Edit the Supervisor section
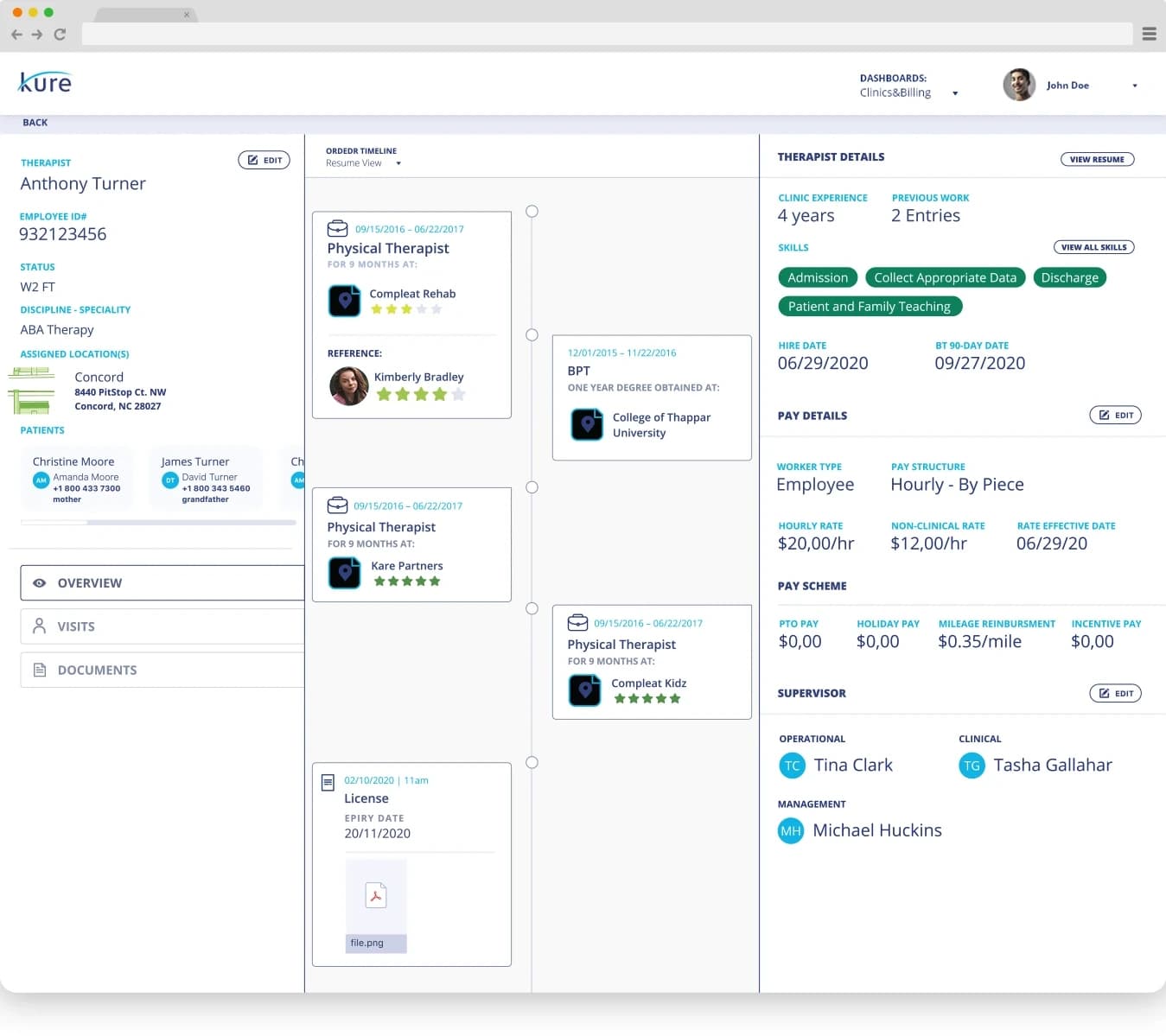The image size is (1166, 1036). tap(1115, 693)
